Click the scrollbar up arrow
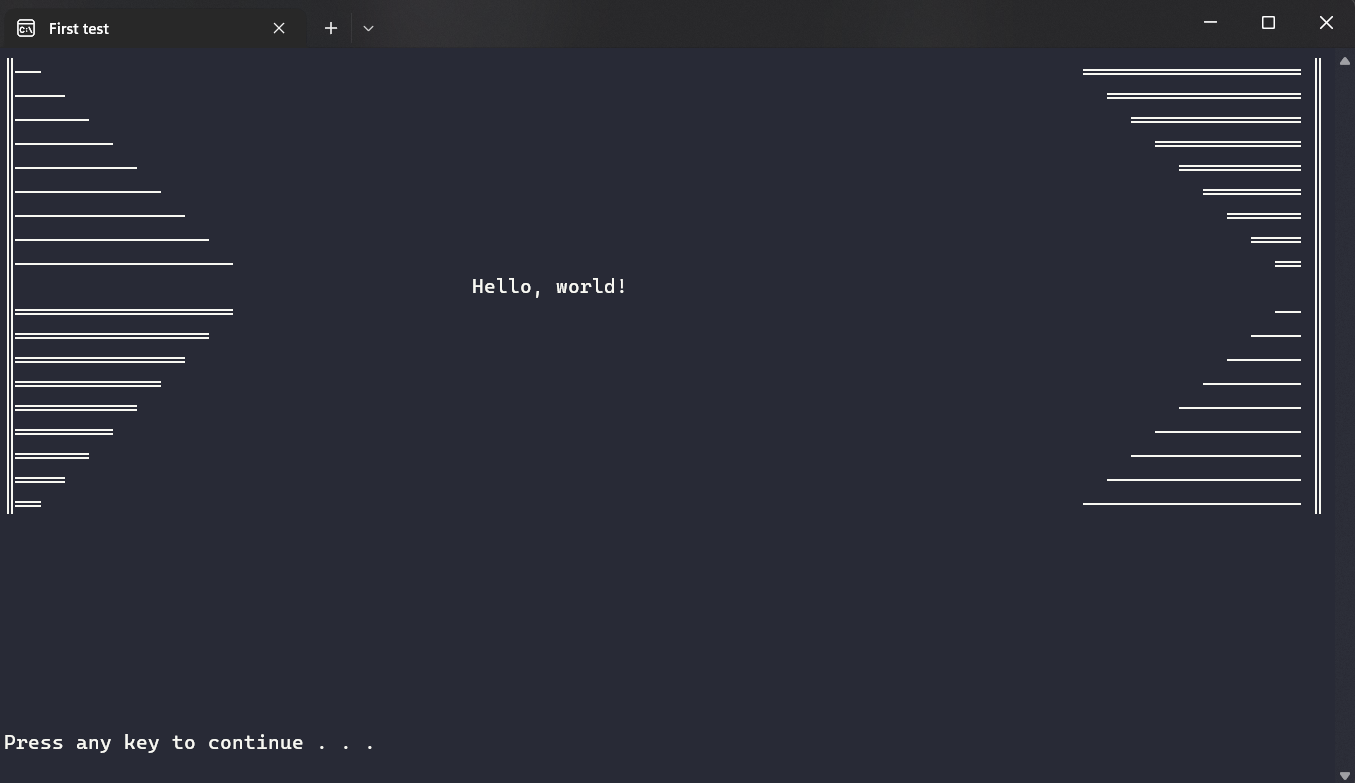The height and width of the screenshot is (783, 1355). coord(1345,62)
